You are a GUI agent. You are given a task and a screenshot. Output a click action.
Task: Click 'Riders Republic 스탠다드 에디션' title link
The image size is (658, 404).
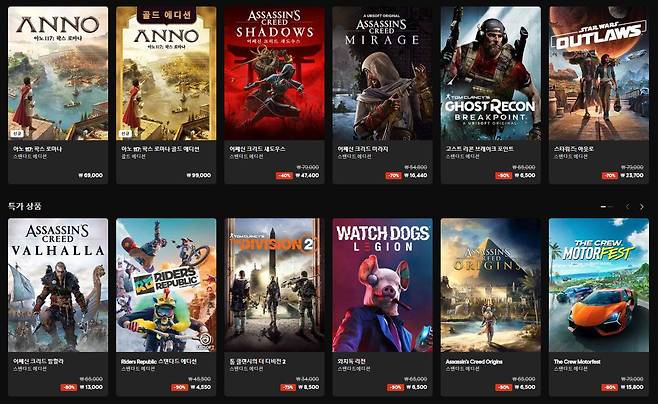(159, 362)
